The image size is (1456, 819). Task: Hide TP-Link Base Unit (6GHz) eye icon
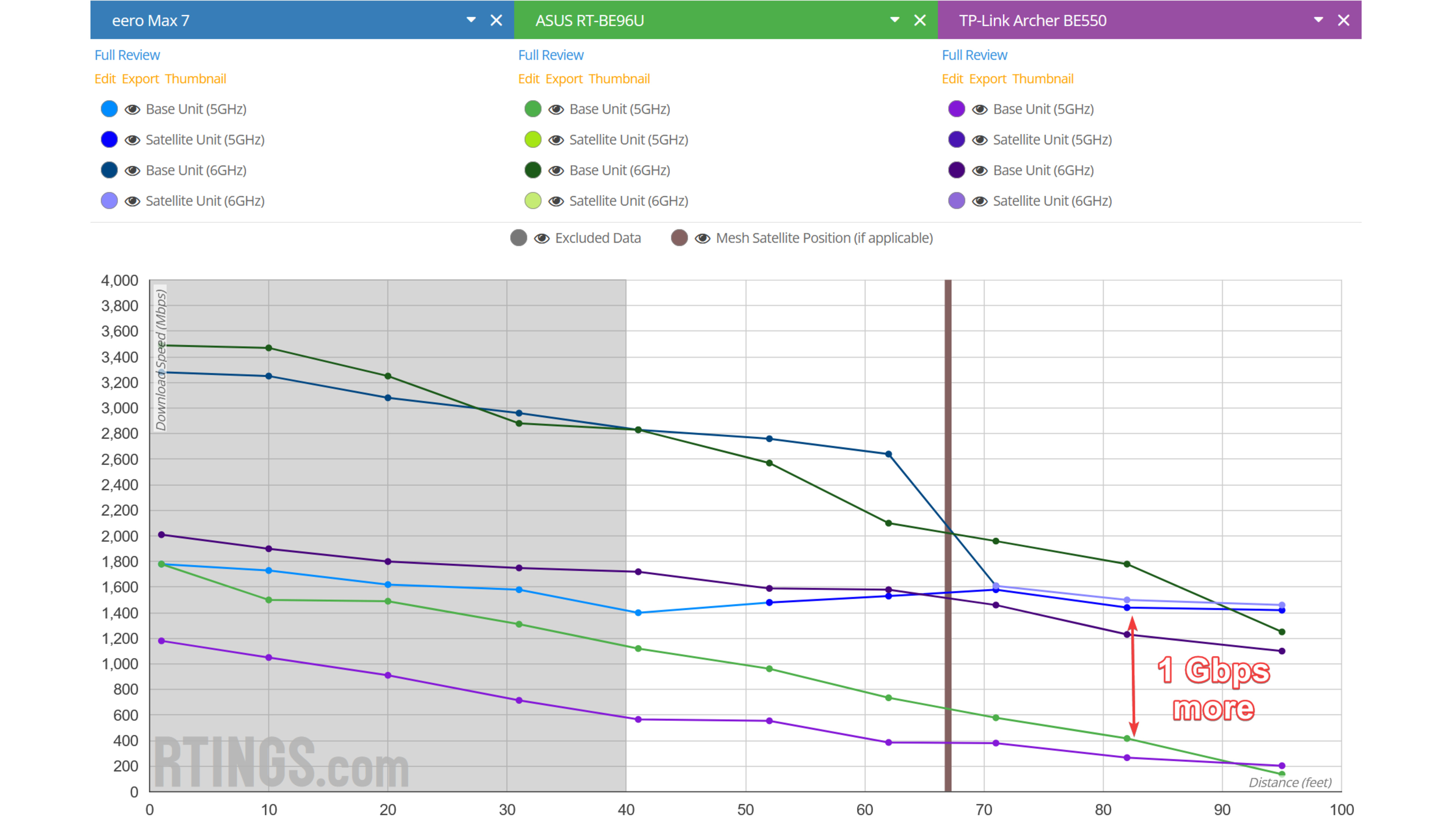[979, 170]
